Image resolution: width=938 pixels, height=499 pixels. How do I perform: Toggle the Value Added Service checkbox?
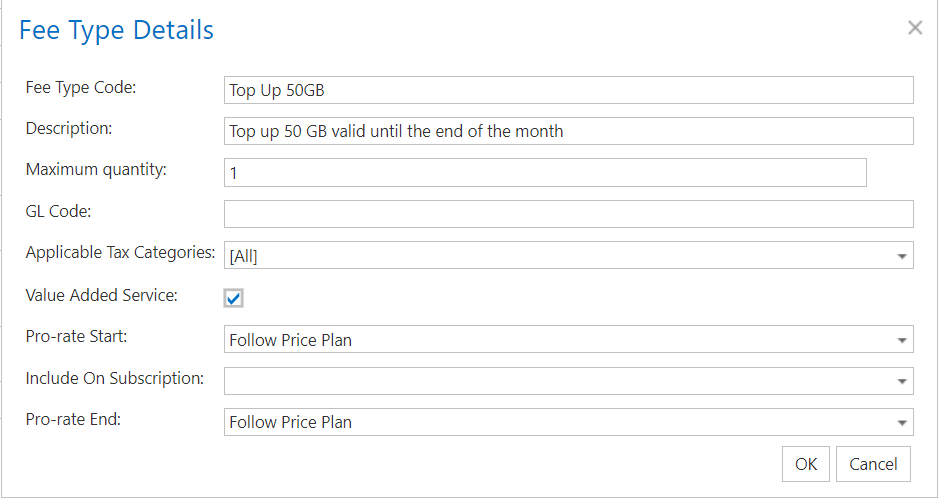point(234,298)
